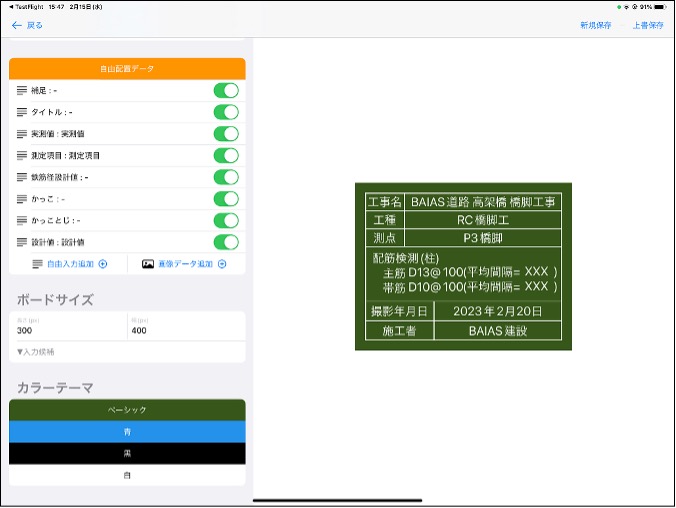Image resolution: width=676 pixels, height=508 pixels.
Task: Tap the back arrow icon
Action: [x=16, y=25]
